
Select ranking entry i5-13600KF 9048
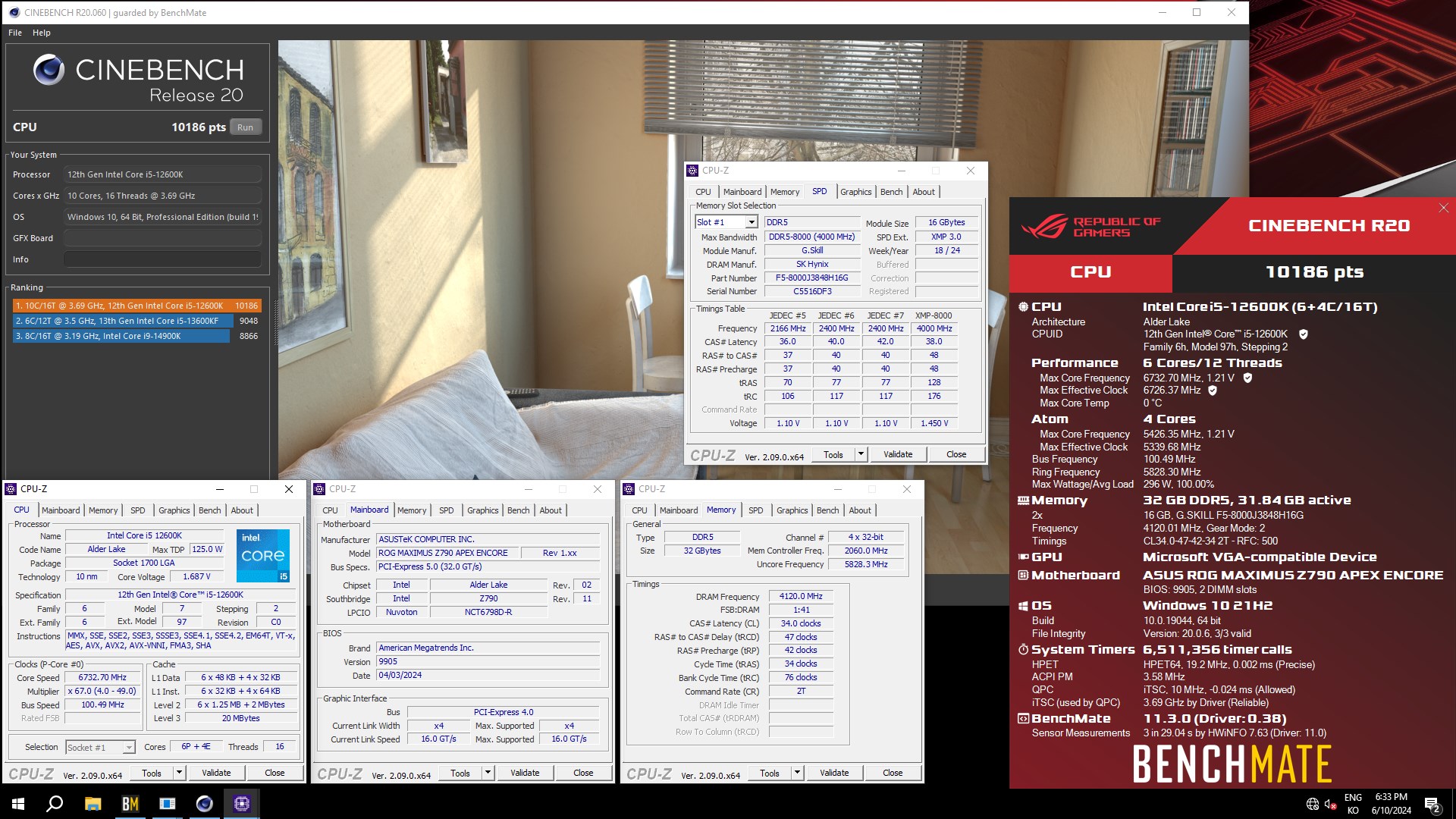[137, 321]
